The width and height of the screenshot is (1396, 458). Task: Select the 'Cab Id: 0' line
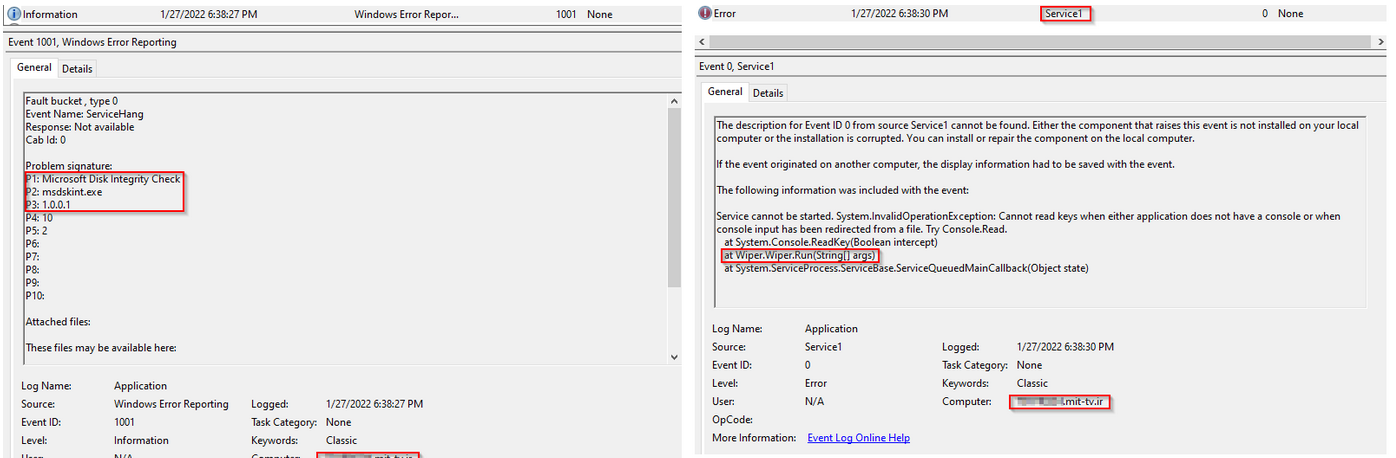coord(45,140)
